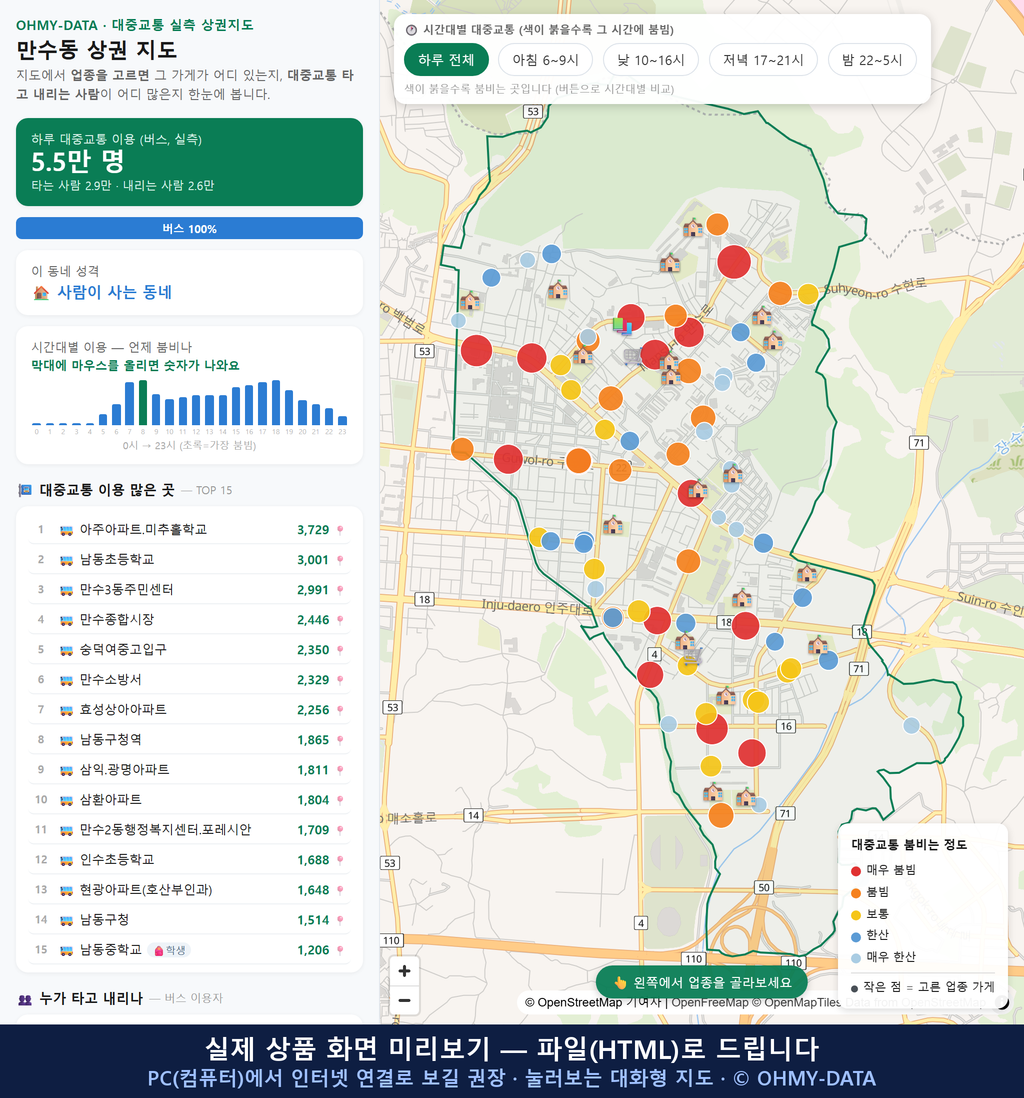Click the school building marker top of map
The width and height of the screenshot is (1024, 1098).
(x=693, y=228)
